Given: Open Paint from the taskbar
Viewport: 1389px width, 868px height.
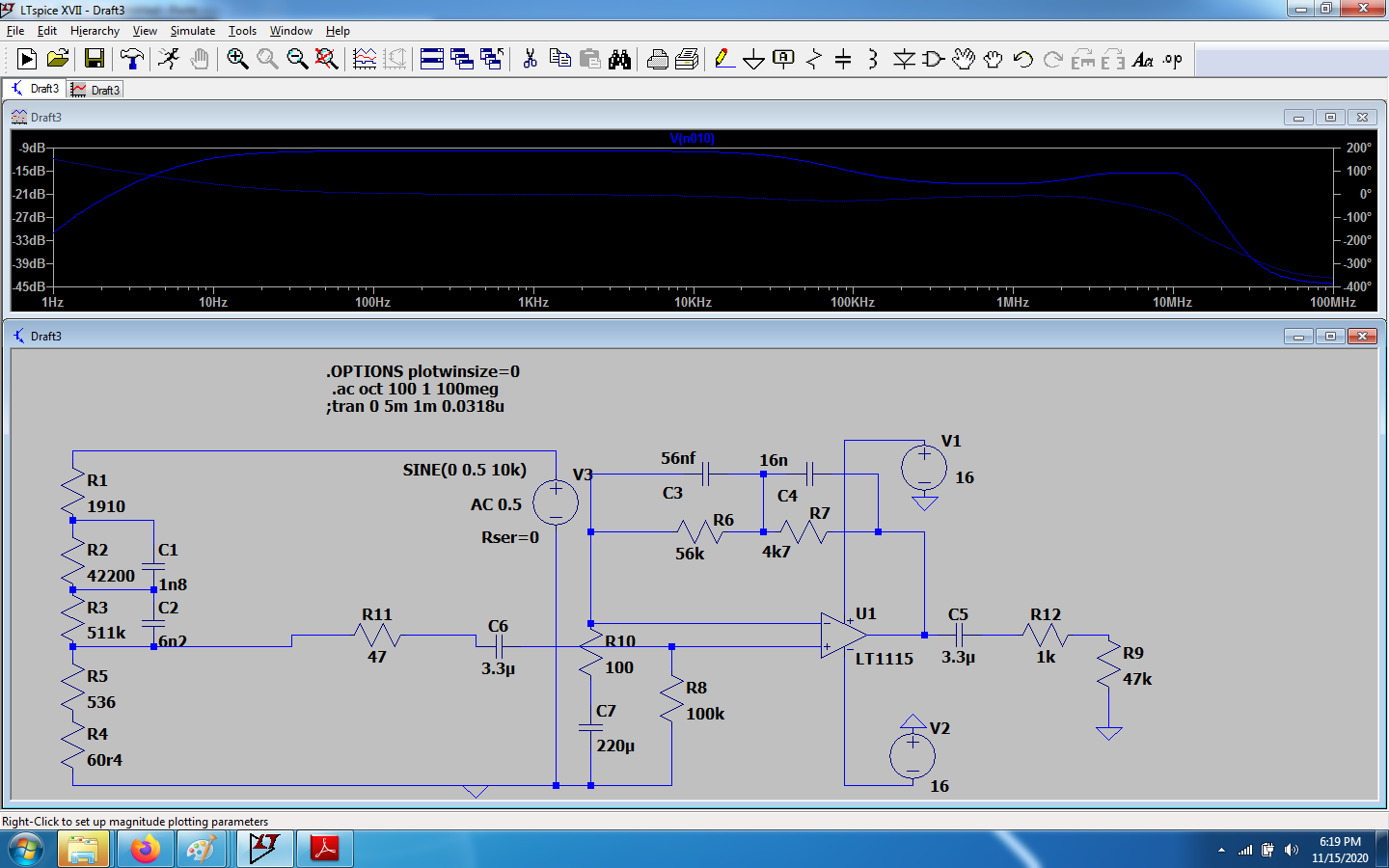Looking at the screenshot, I should coord(202,850).
